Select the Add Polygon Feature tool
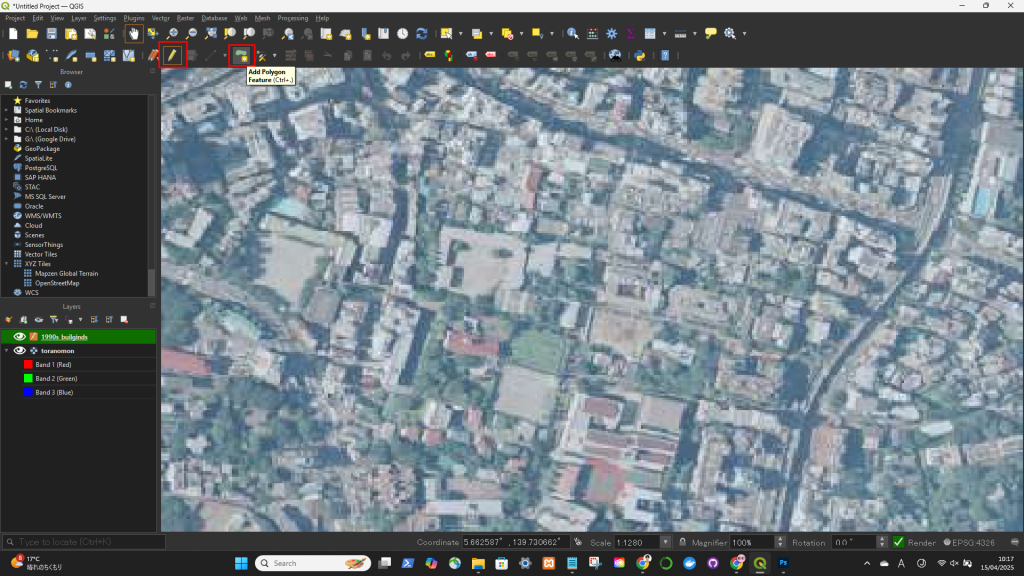 (242, 55)
